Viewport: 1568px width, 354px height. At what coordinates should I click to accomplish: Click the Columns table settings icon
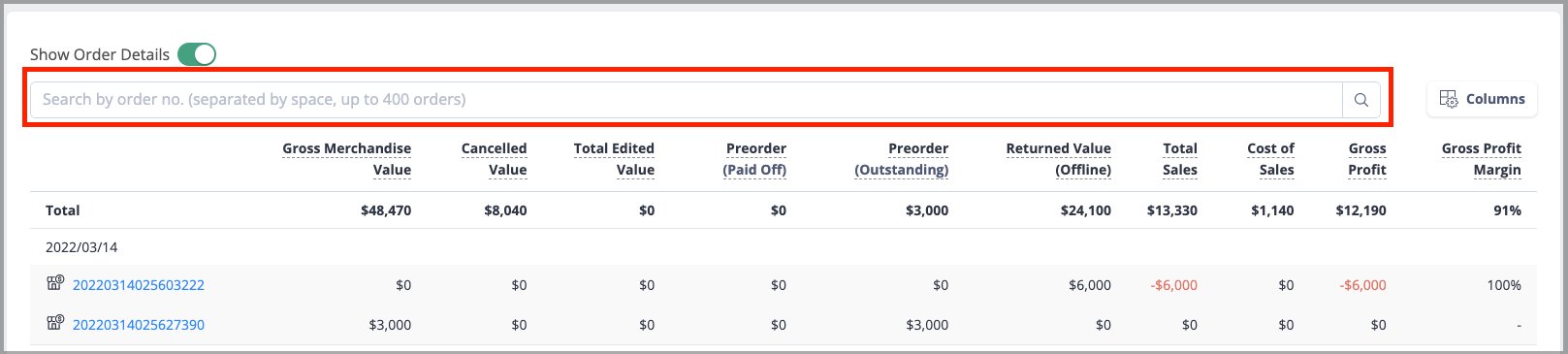pos(1449,99)
